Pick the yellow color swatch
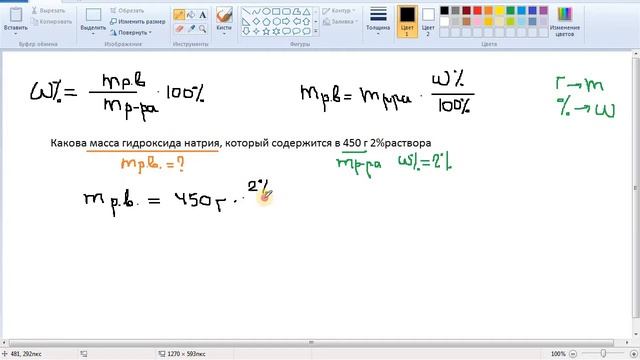640x360 pixels. tap(500, 11)
